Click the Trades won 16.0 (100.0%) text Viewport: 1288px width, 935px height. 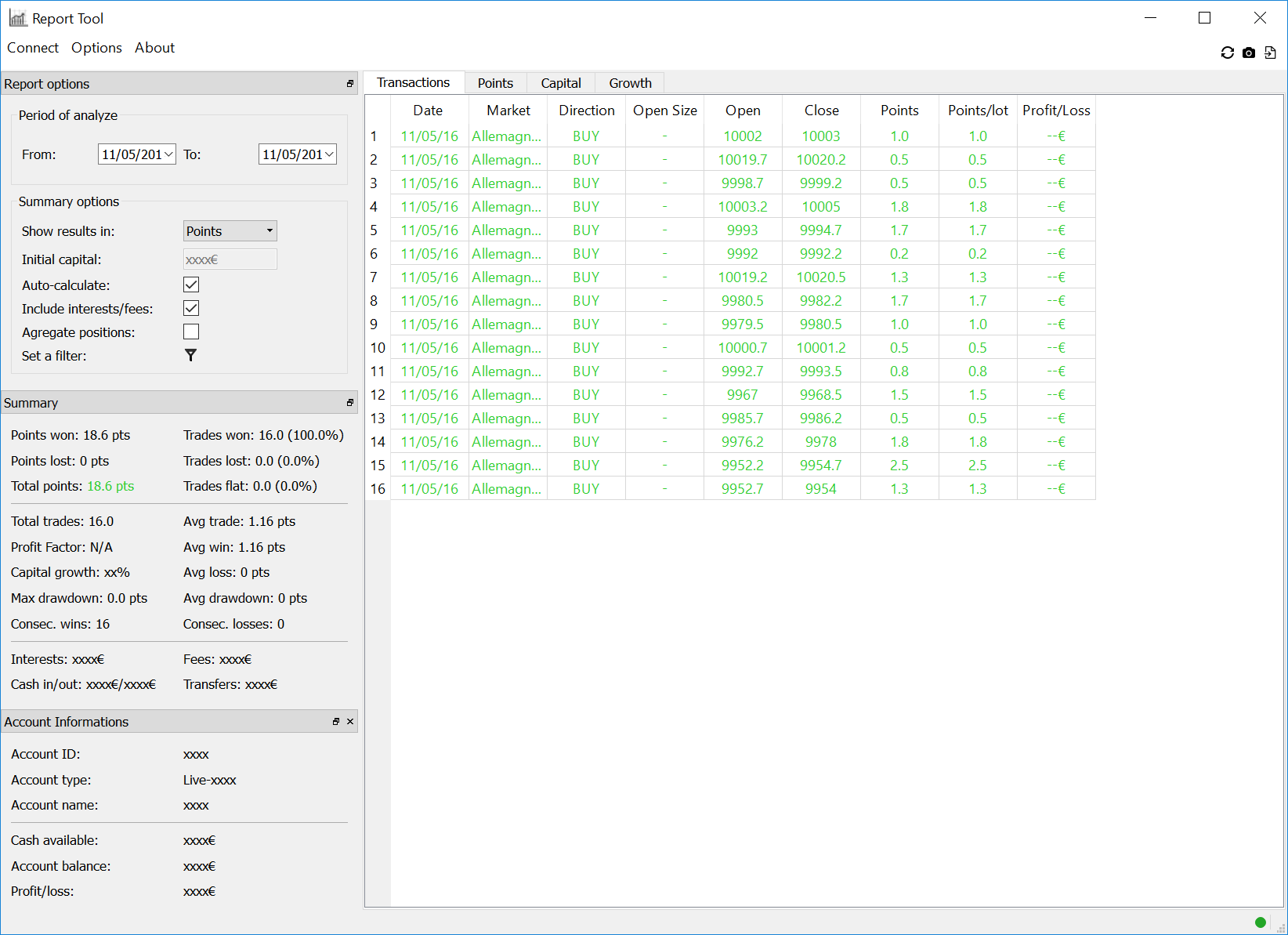pyautogui.click(x=263, y=435)
